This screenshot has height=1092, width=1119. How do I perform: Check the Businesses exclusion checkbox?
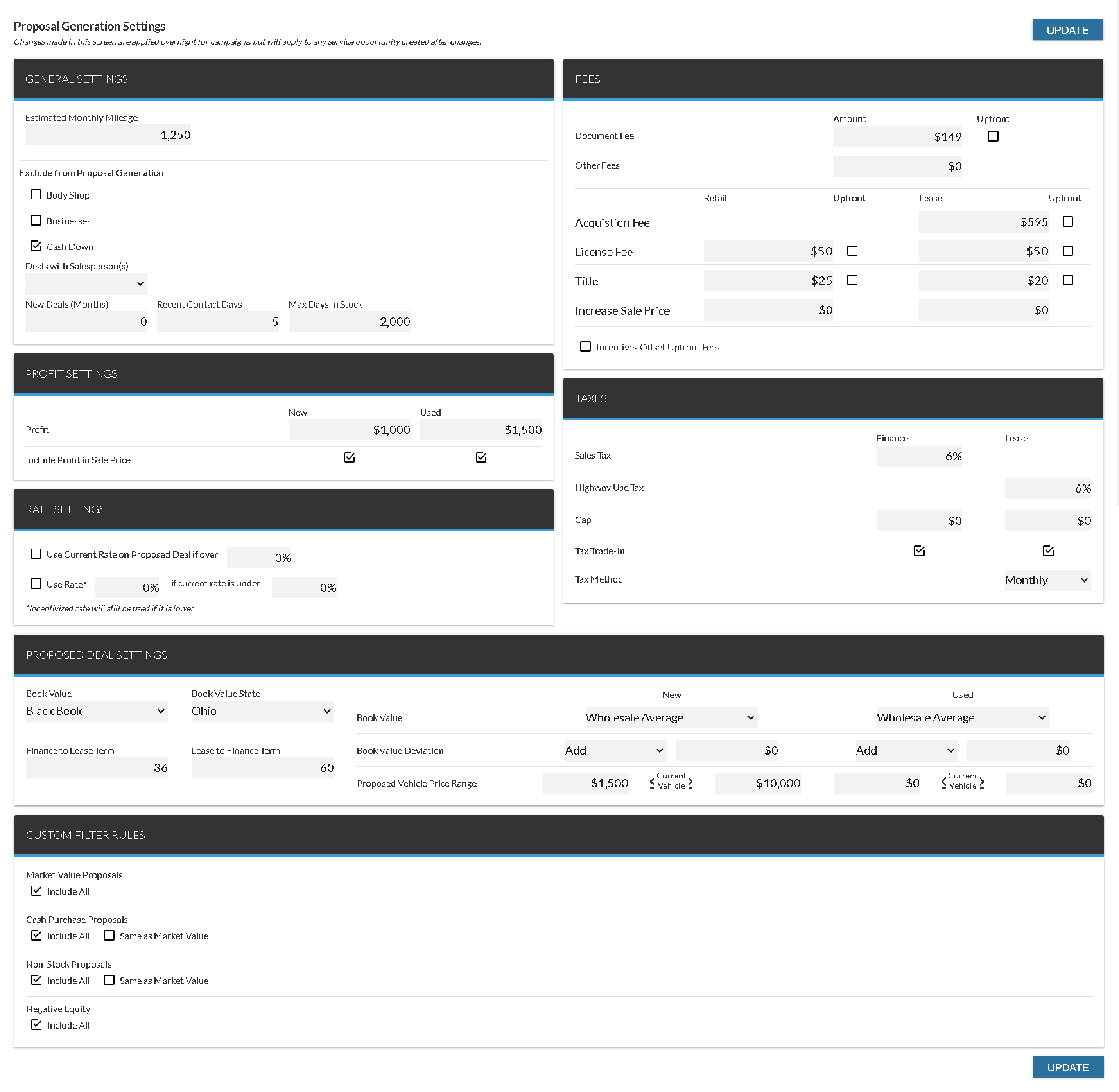35,220
